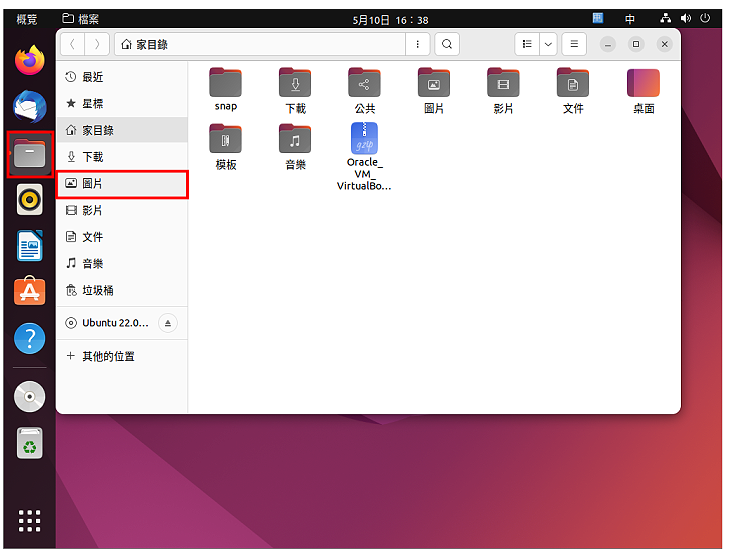Open the 公共 shared folder
Image resolution: width=740 pixels, height=559 pixels.
click(364, 91)
